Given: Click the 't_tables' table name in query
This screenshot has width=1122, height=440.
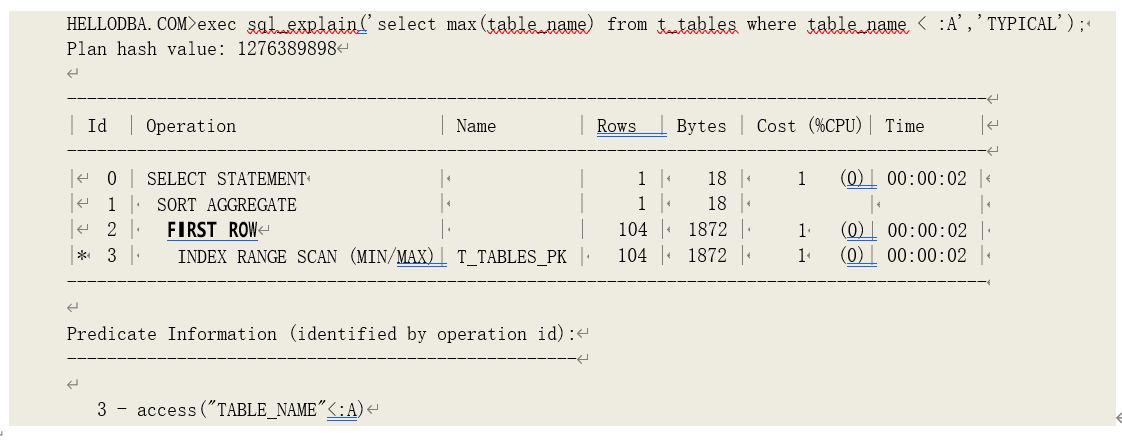Looking at the screenshot, I should tap(696, 24).
